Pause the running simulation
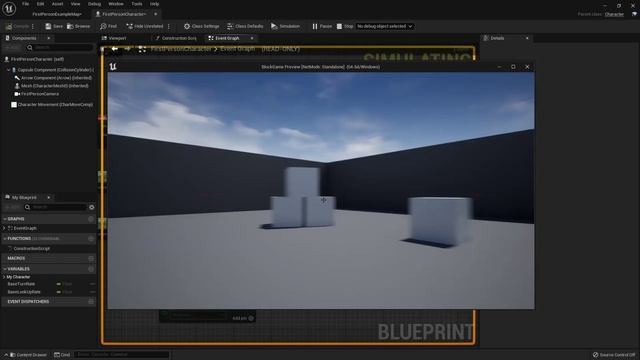This screenshot has height=360, width=640. point(322,26)
